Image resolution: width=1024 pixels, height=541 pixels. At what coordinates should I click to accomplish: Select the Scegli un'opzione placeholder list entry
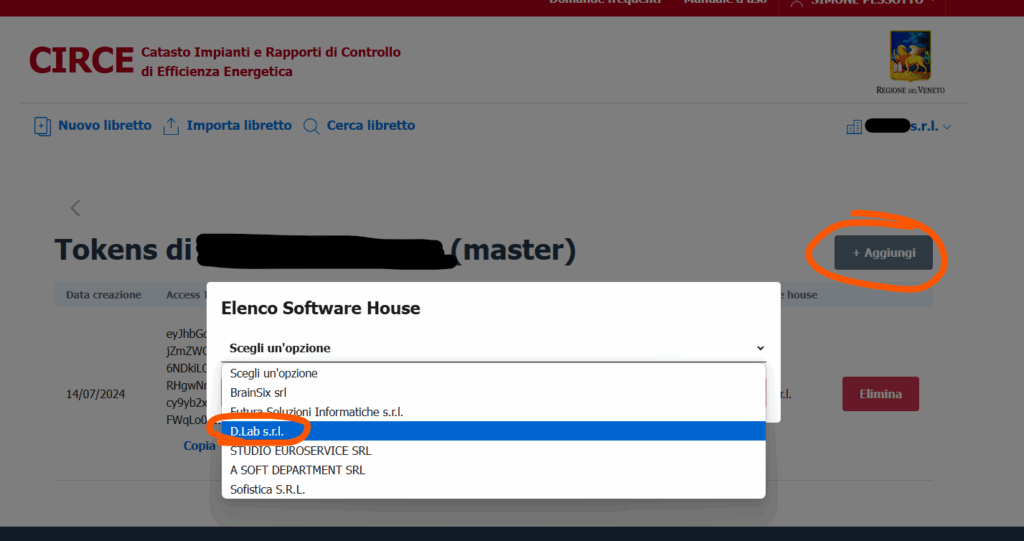click(x=494, y=373)
